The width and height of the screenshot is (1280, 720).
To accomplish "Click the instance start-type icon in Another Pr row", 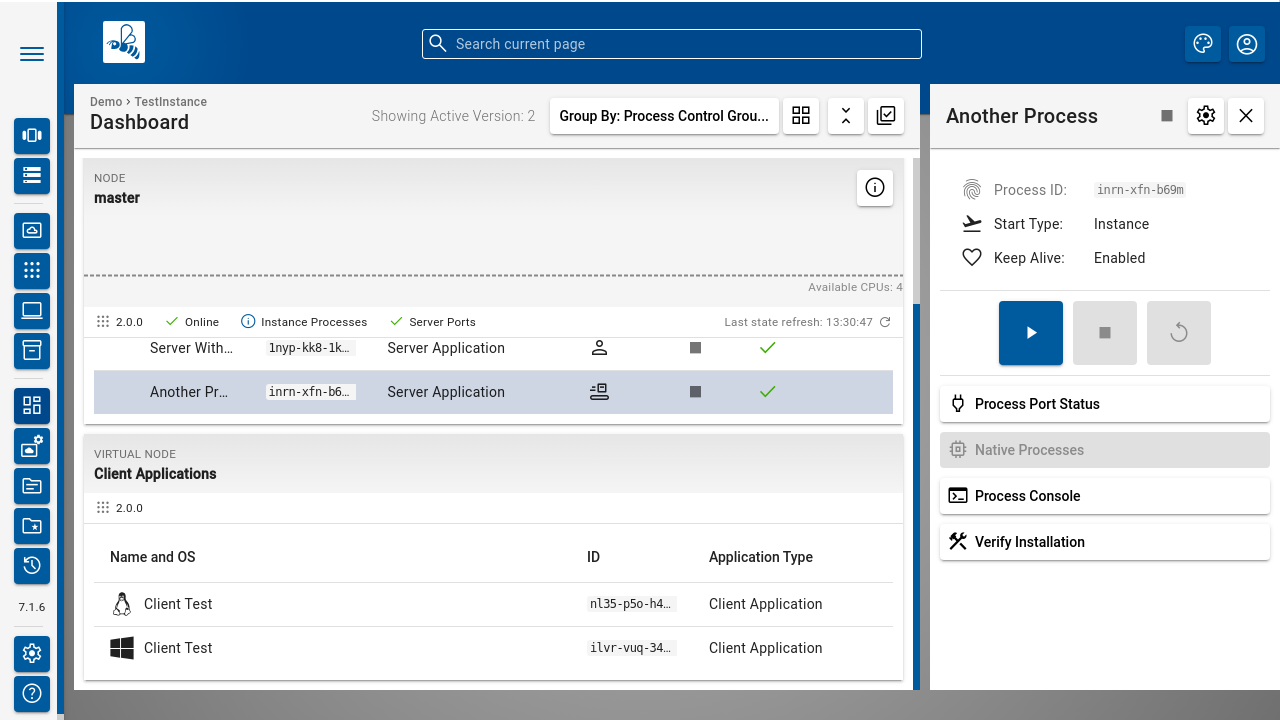I will click(599, 392).
